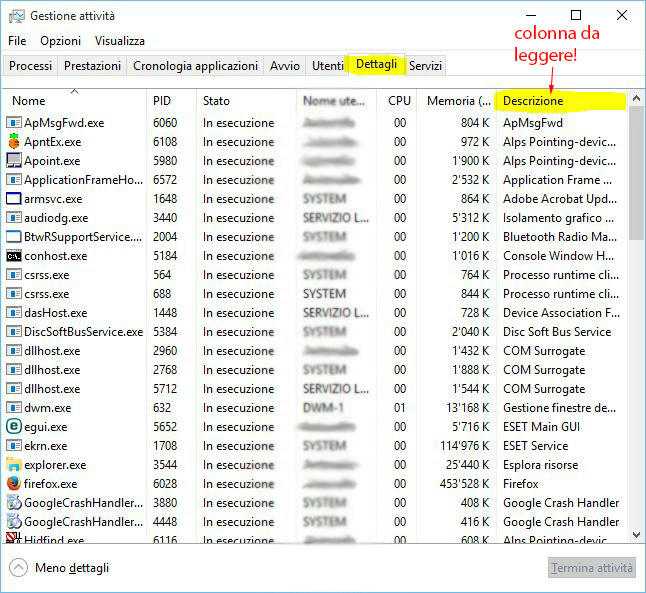646x593 pixels.
Task: Click the conhost.exe console icon
Action: click(x=14, y=256)
